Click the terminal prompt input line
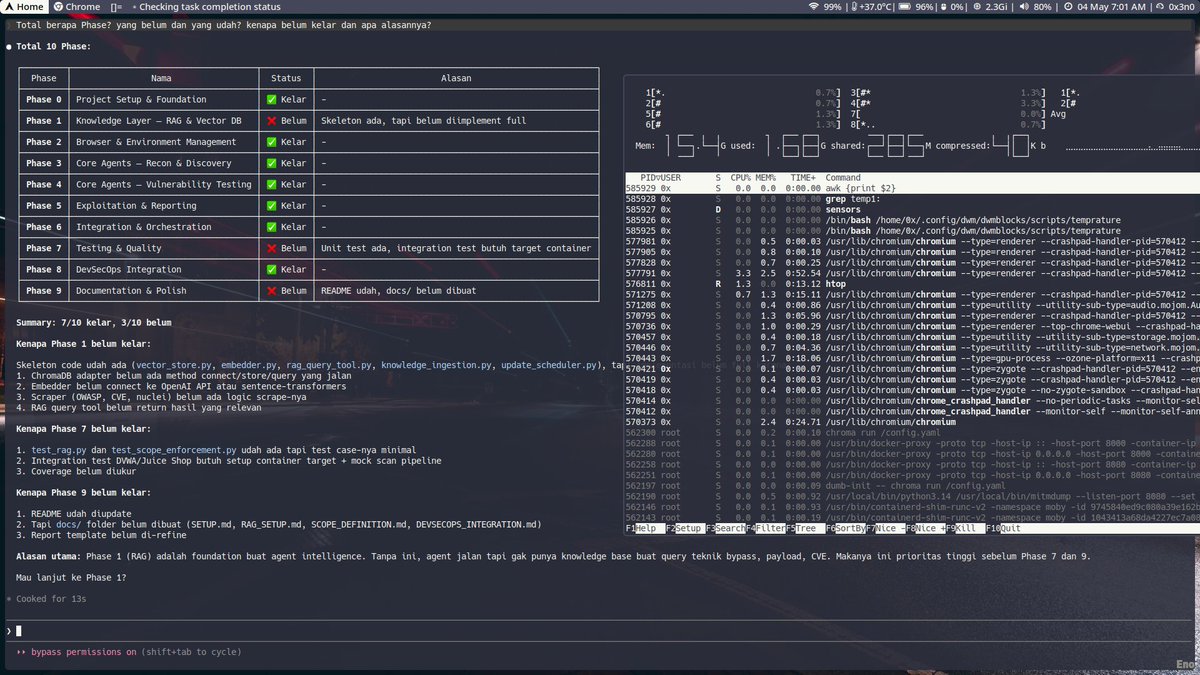This screenshot has width=1200, height=675. tap(600, 630)
